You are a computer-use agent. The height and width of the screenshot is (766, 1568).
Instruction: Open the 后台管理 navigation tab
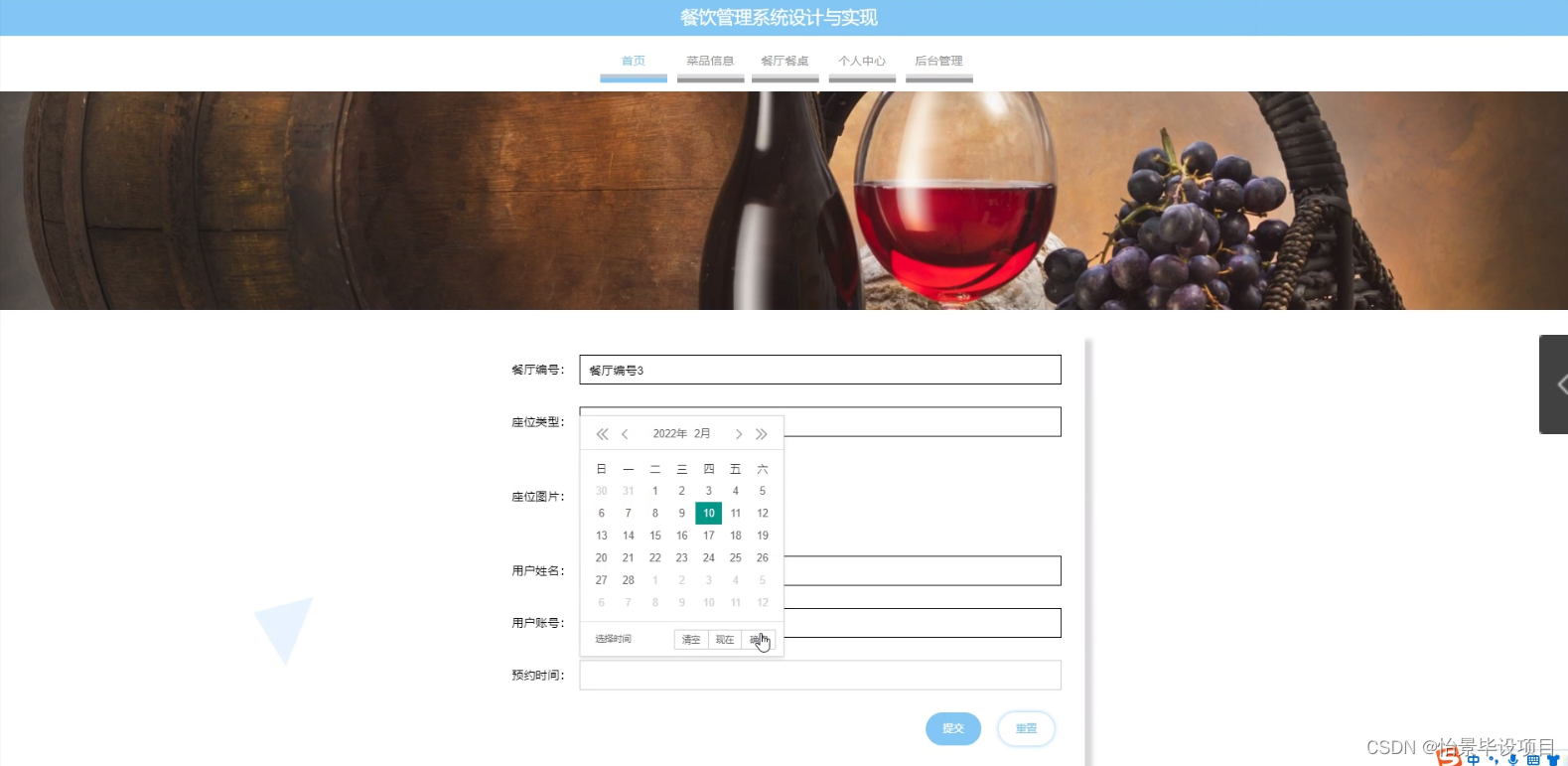[x=938, y=61]
